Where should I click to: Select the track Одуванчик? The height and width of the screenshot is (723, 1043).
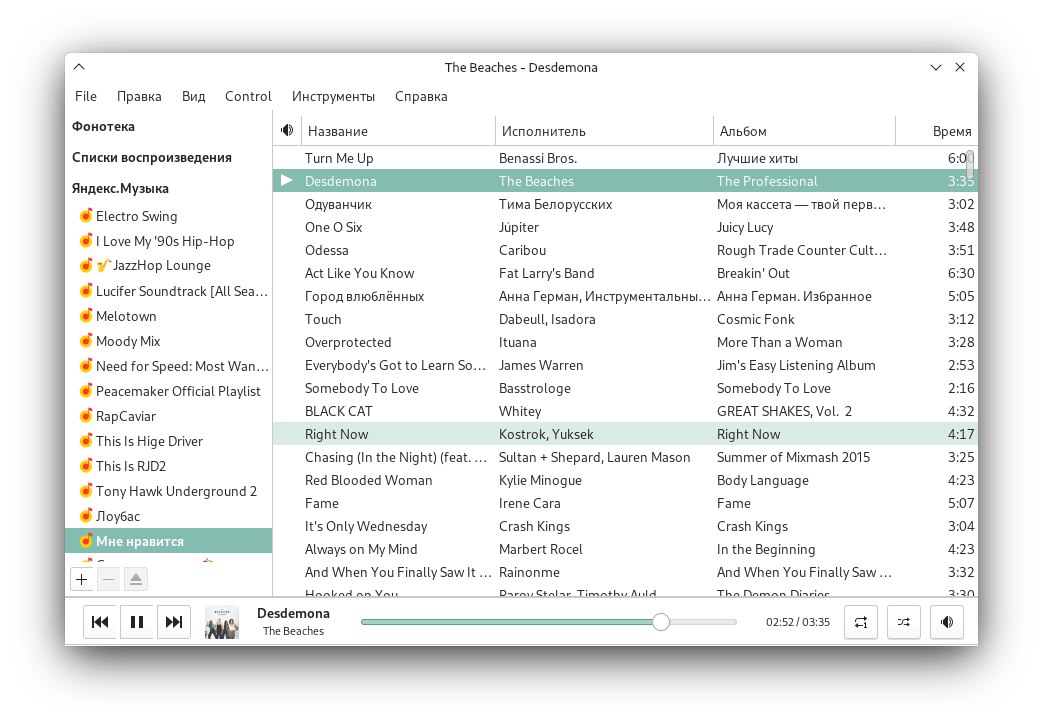(x=625, y=204)
